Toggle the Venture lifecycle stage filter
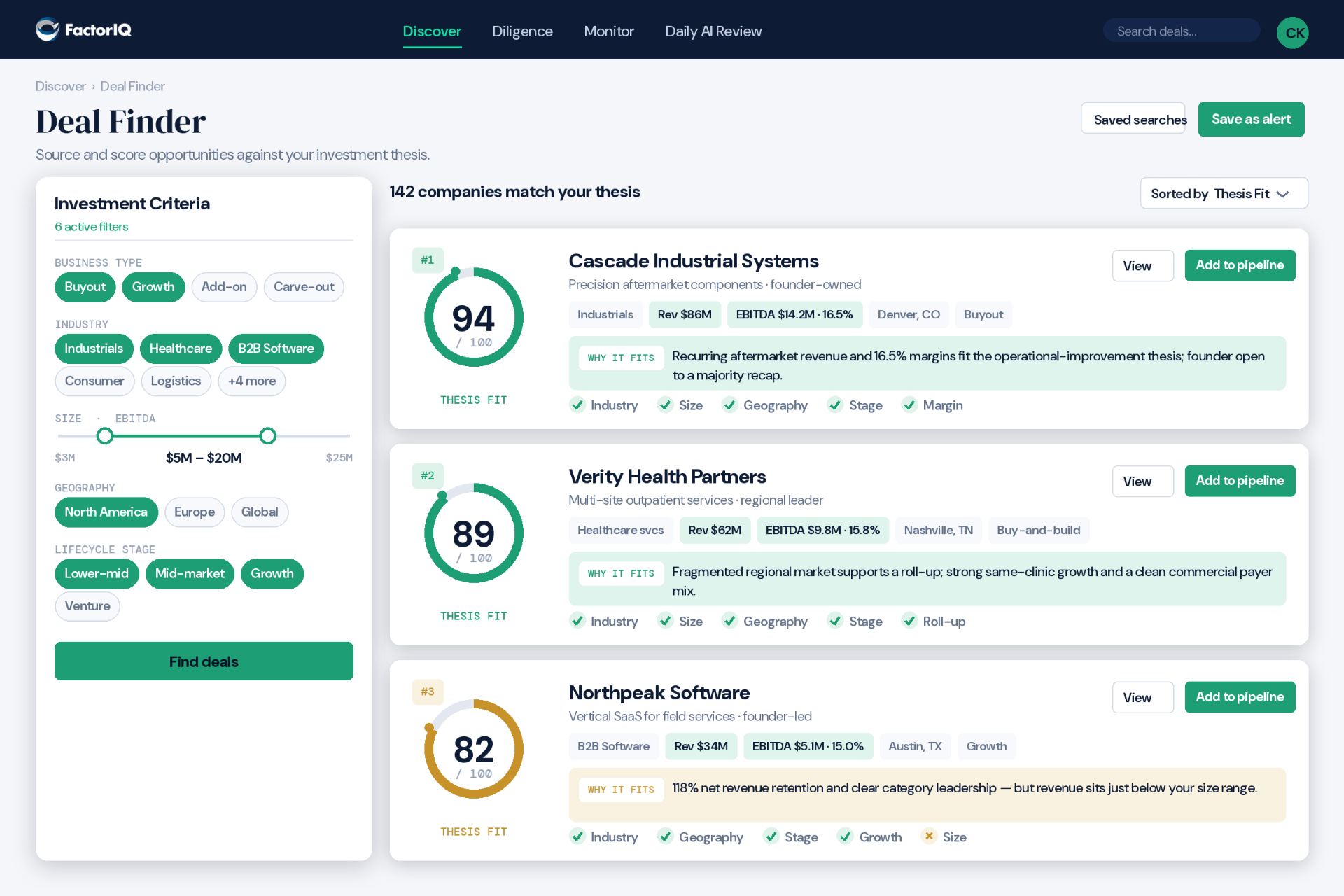The image size is (1344, 896). click(87, 606)
